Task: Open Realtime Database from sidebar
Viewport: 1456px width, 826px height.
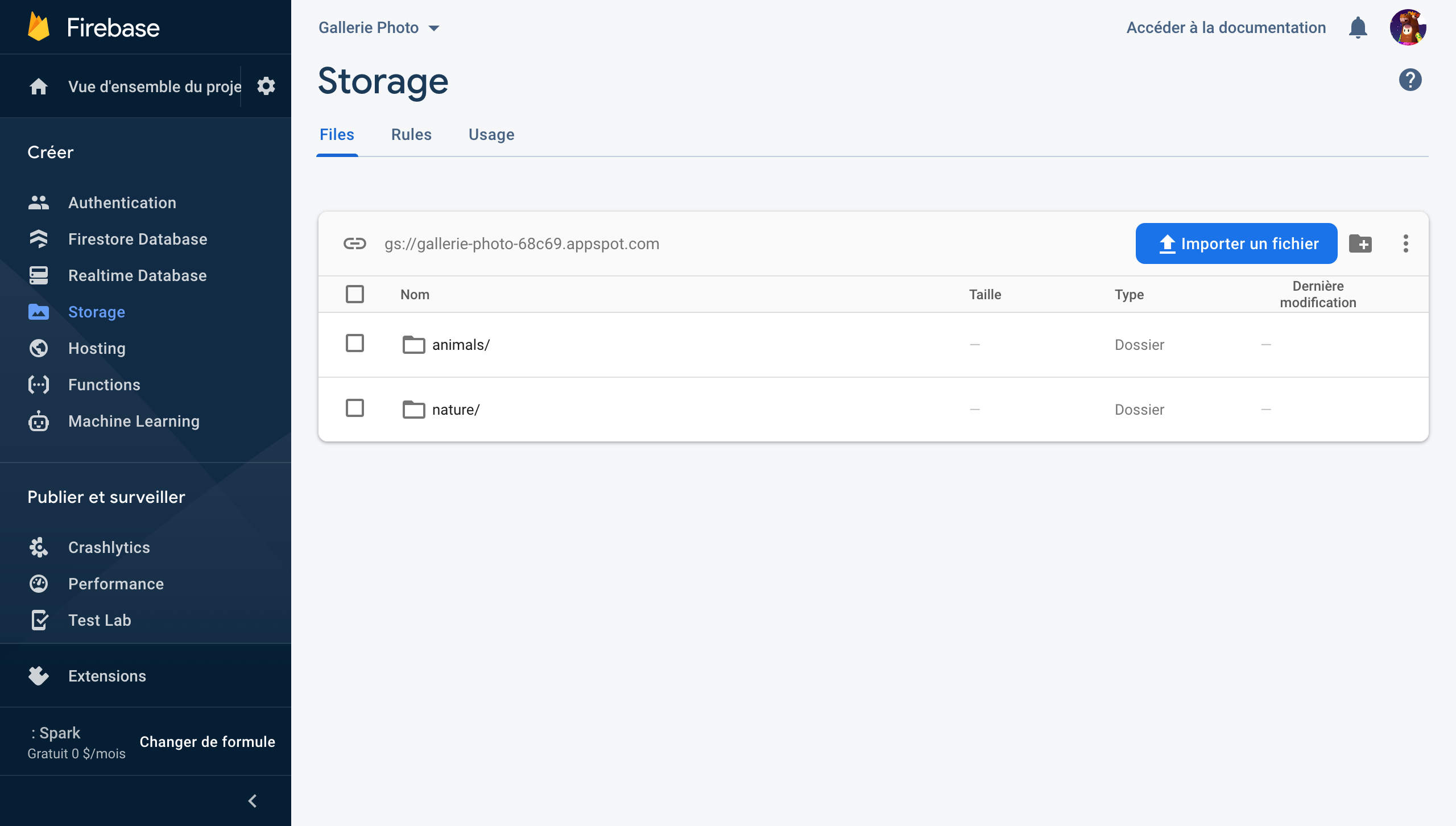Action: [137, 275]
